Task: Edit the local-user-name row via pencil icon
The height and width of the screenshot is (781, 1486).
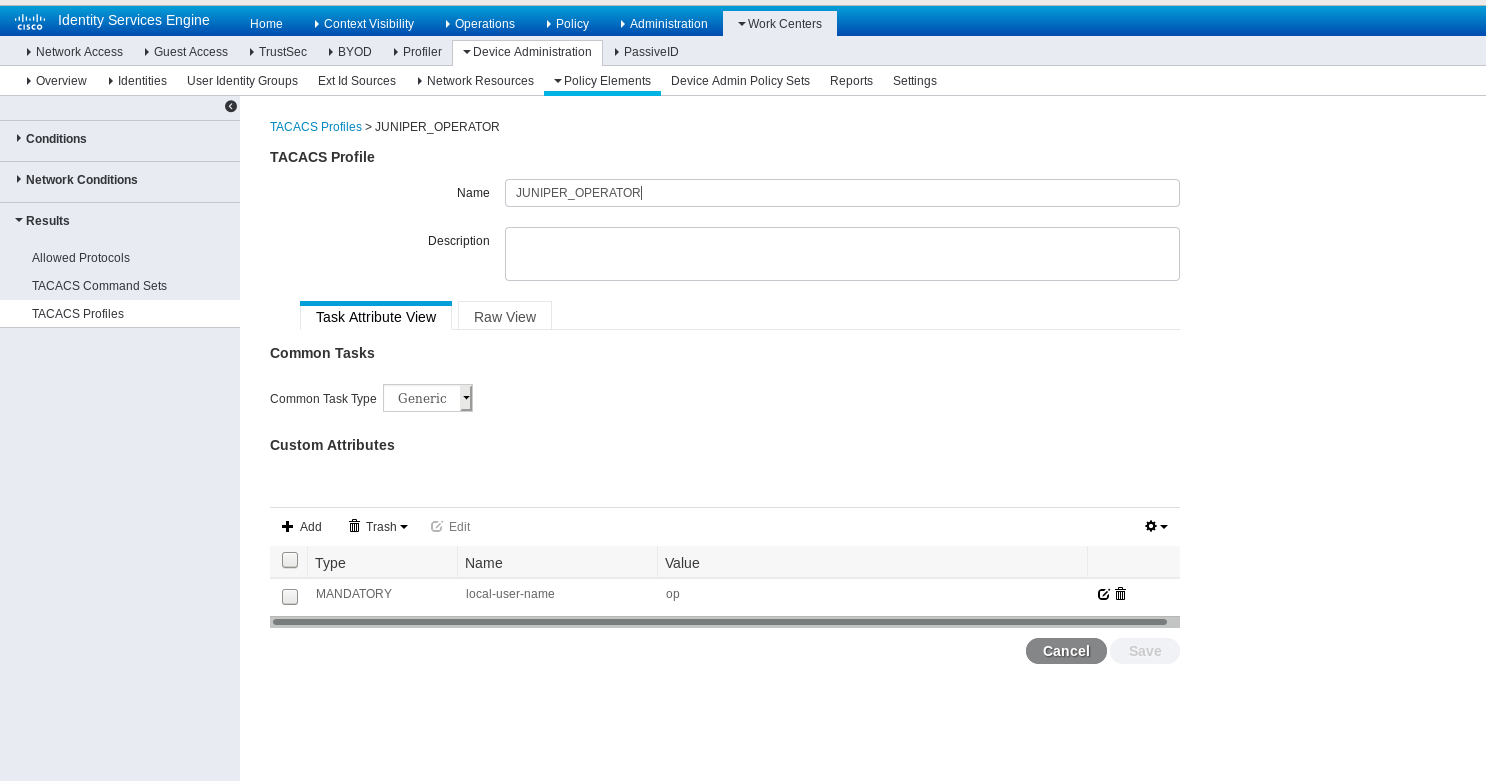Action: [x=1104, y=594]
